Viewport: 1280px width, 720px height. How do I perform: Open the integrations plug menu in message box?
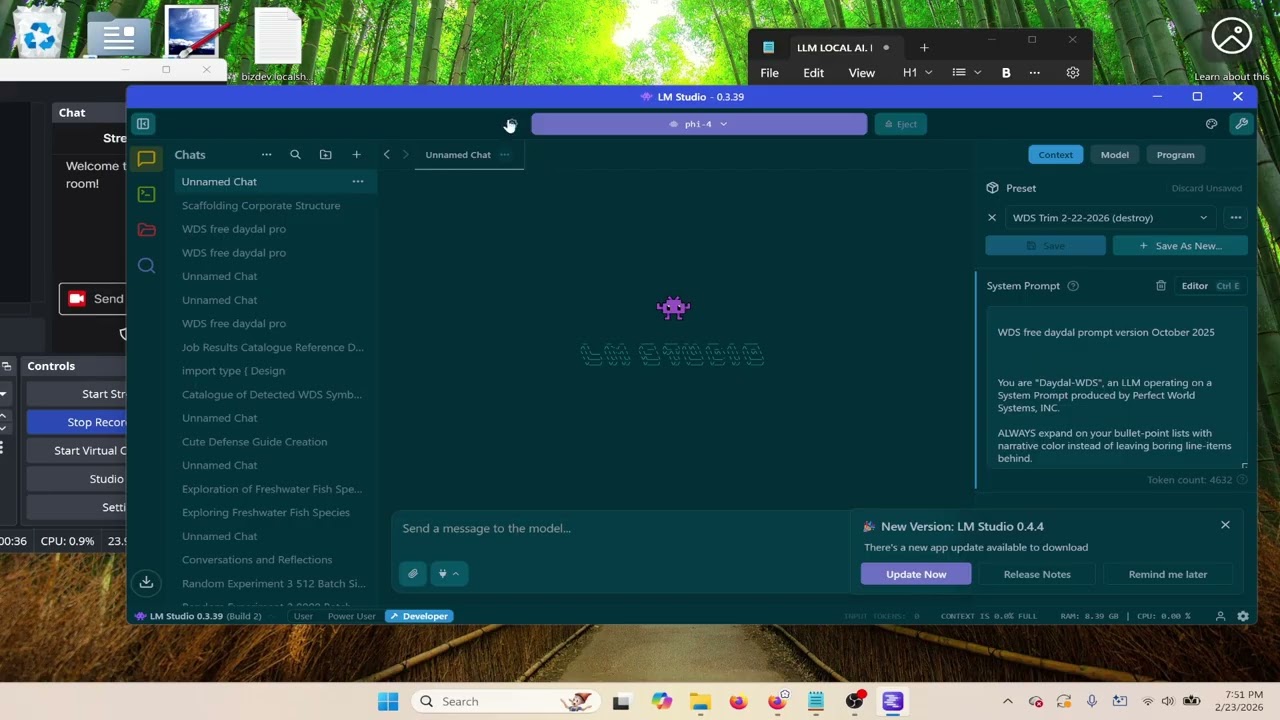[x=448, y=574]
